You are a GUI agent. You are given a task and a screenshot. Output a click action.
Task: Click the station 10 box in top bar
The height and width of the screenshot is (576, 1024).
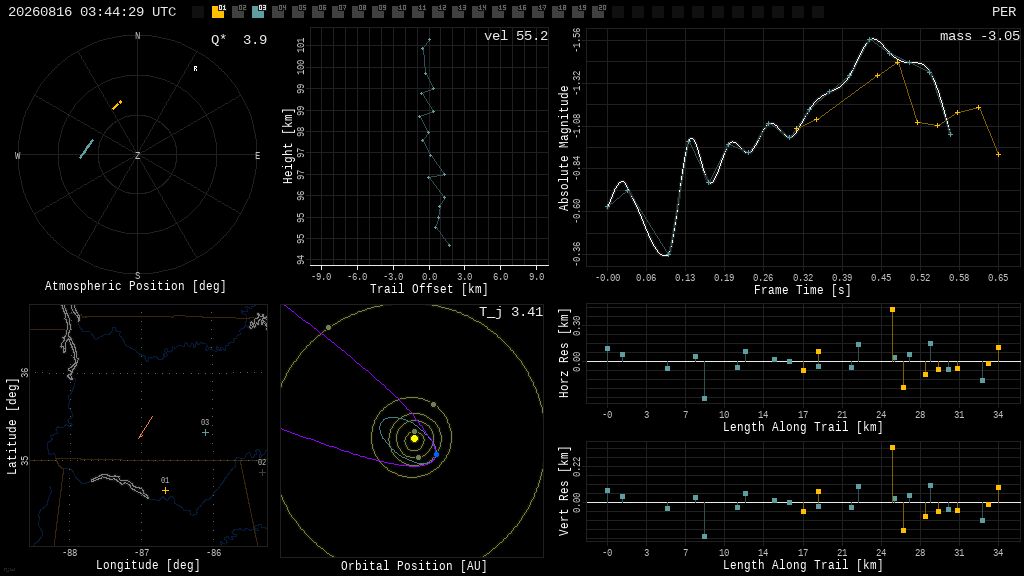pos(398,12)
